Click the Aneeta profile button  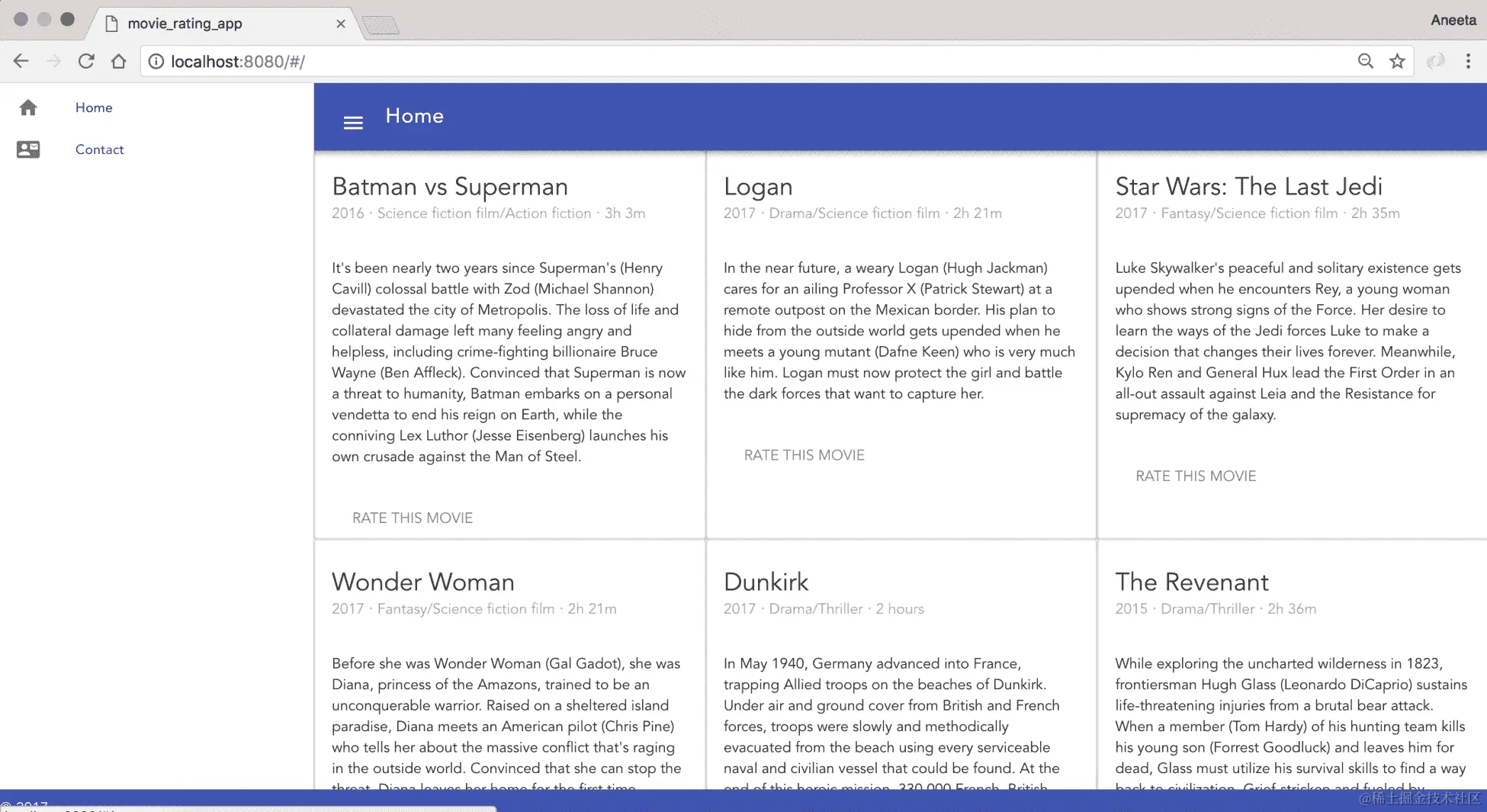tap(1453, 20)
